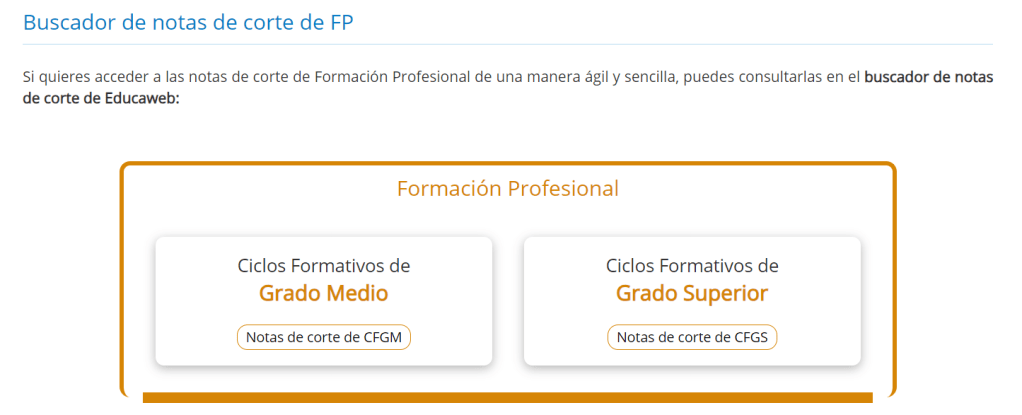The width and height of the screenshot is (1022, 415).
Task: Click the solid orange bar below the cards
Action: click(508, 398)
